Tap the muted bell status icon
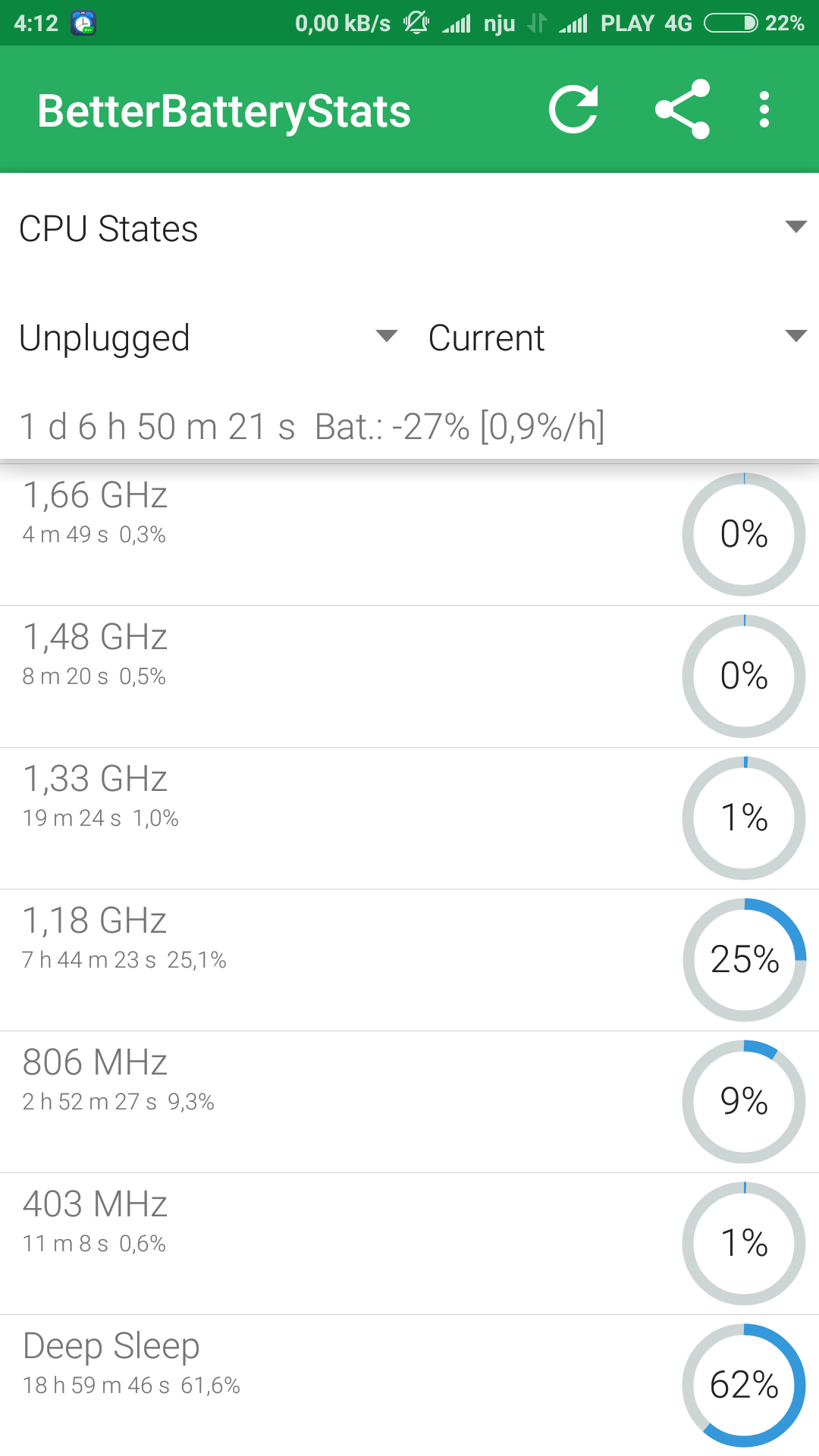 pyautogui.click(x=416, y=24)
